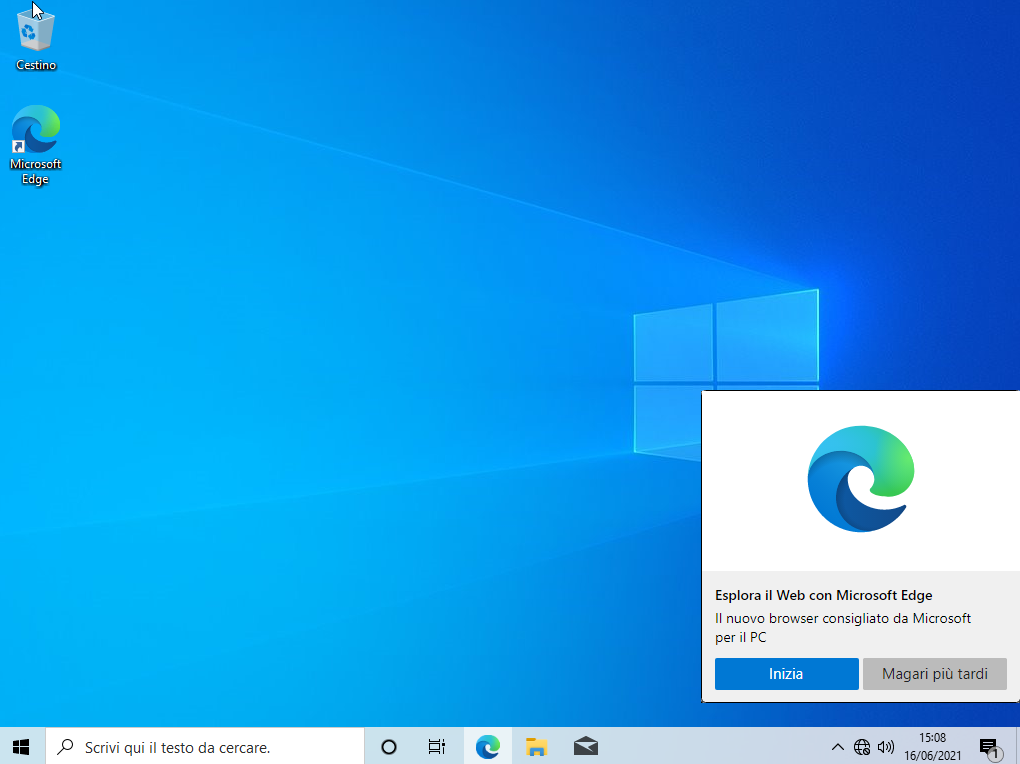This screenshot has width=1020, height=764.
Task: Launch Microsoft Edge from the taskbar
Action: tap(487, 746)
